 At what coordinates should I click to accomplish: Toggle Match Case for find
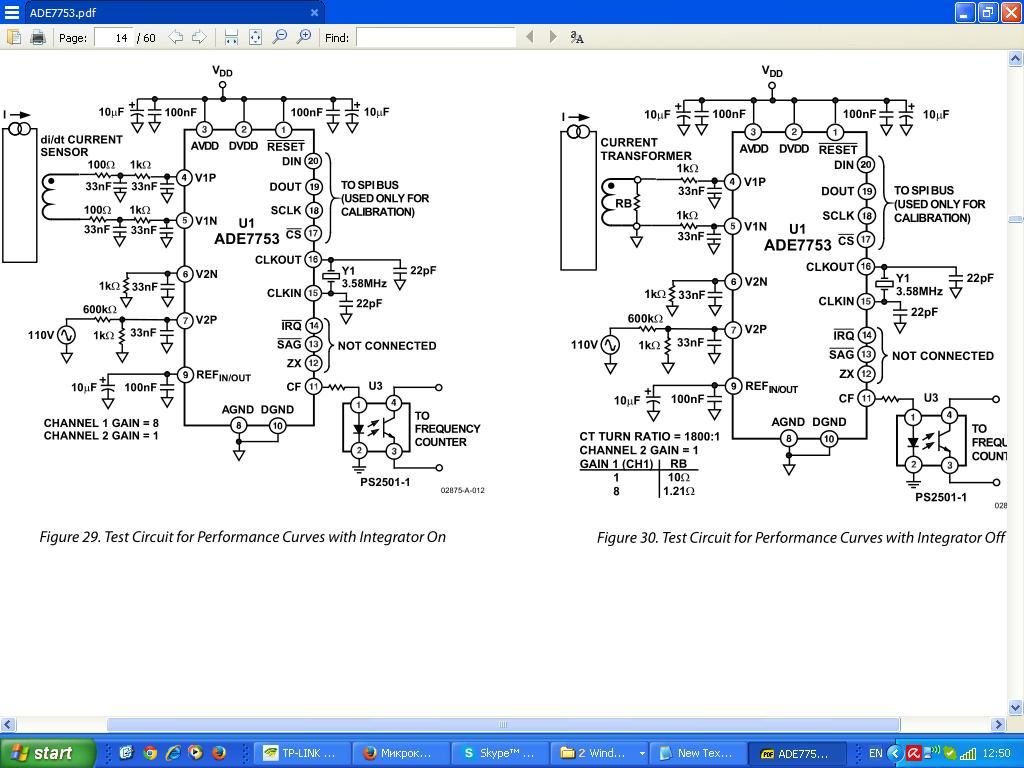tap(577, 37)
